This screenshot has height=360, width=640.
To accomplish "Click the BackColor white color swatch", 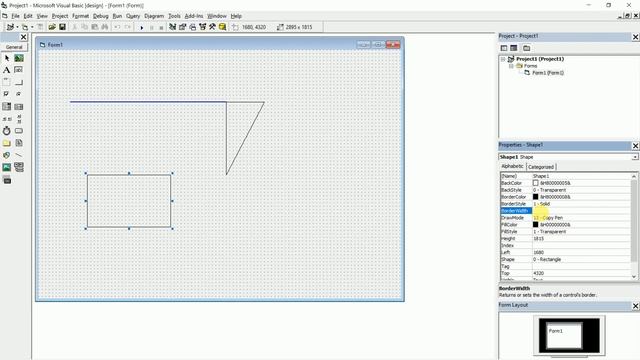I will 536,183.
